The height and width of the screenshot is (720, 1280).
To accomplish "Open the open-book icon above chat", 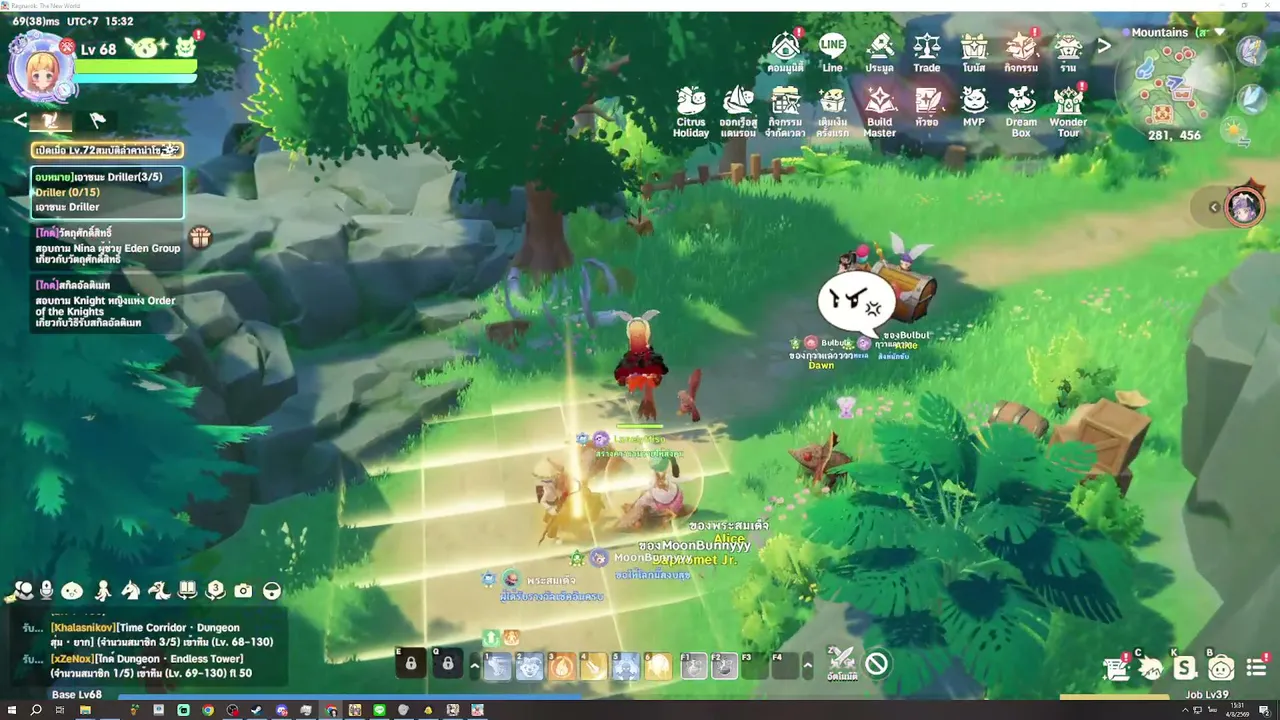I will click(x=187, y=590).
